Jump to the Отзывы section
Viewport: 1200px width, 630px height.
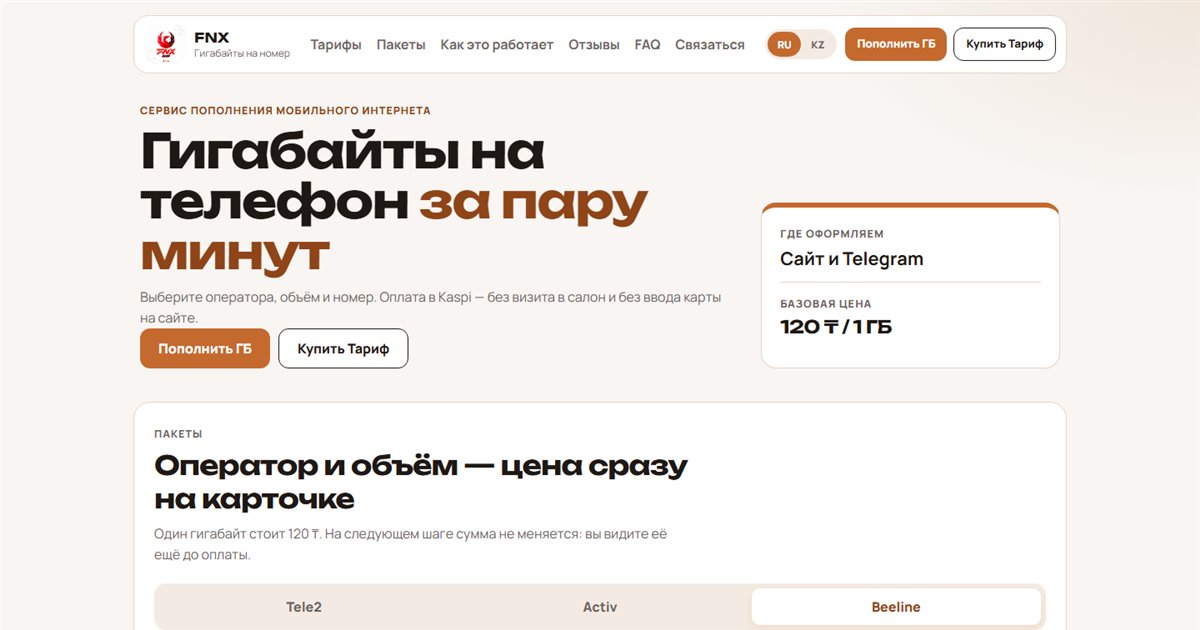coord(594,45)
